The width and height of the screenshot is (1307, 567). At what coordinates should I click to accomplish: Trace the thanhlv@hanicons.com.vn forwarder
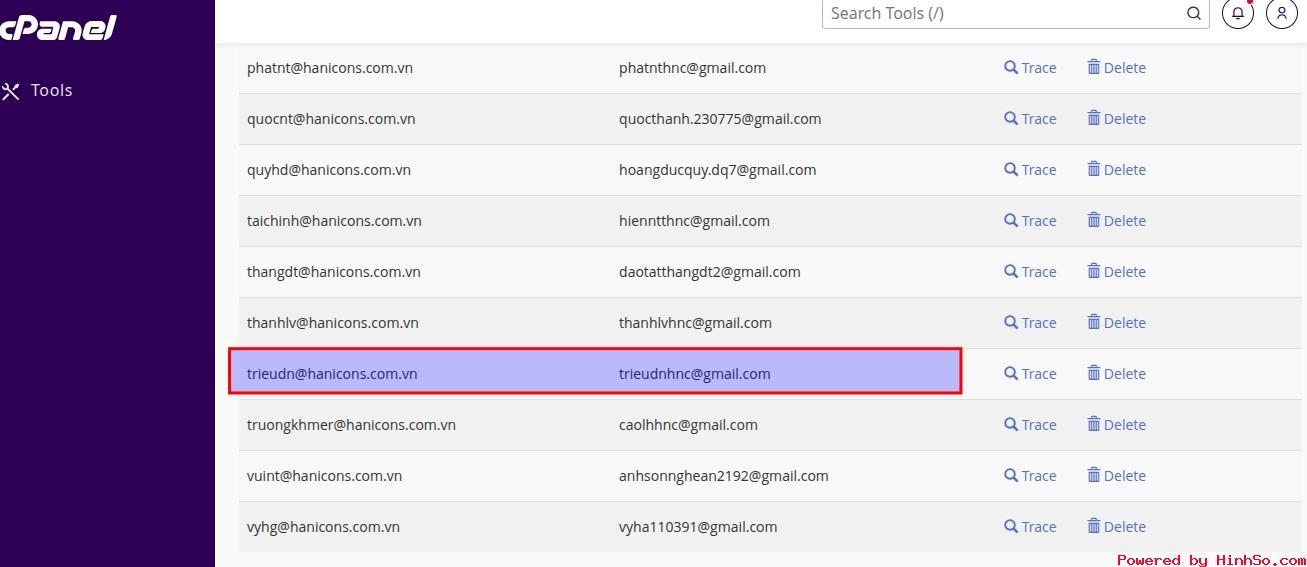click(x=1030, y=323)
